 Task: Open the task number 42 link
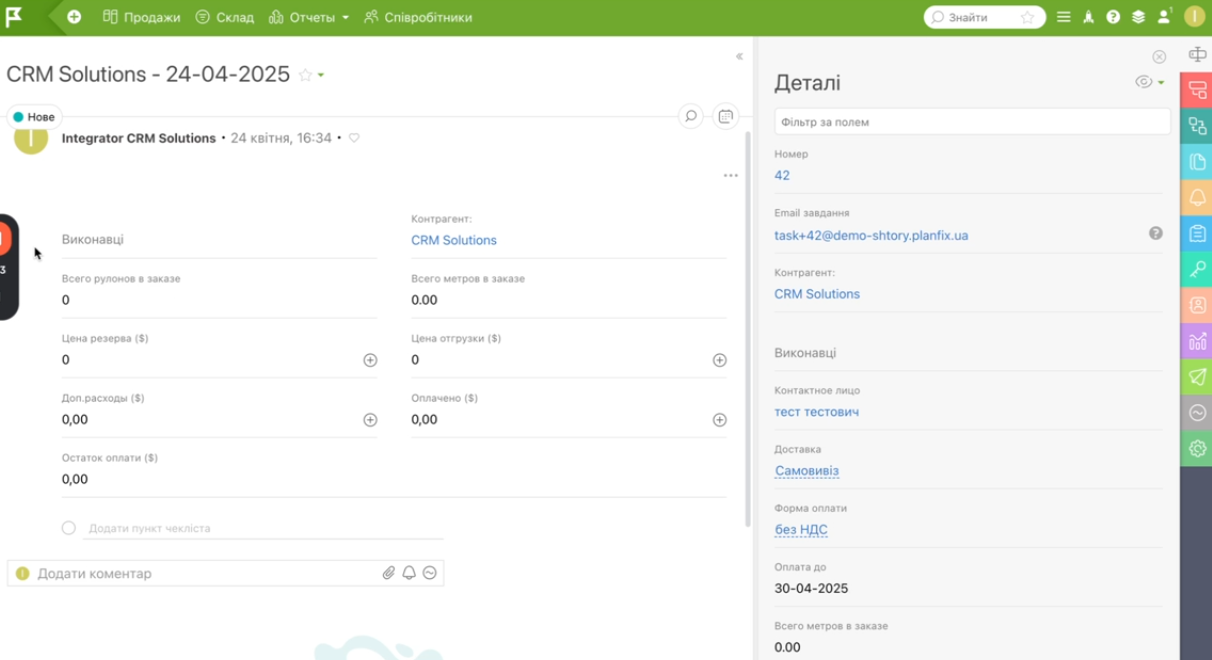(782, 175)
